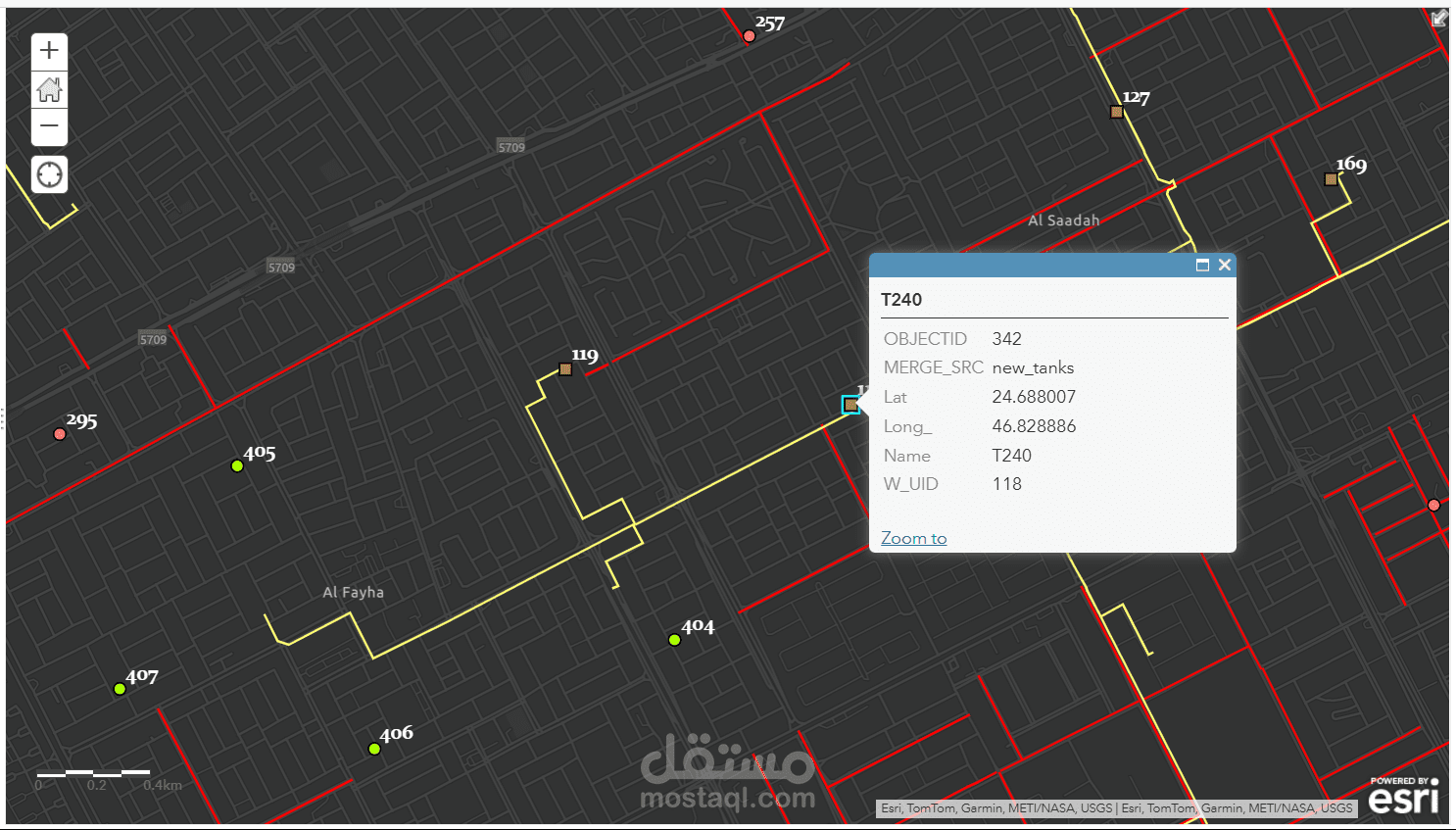The image size is (1456, 830).
Task: Select red point marker 295
Action: click(60, 434)
